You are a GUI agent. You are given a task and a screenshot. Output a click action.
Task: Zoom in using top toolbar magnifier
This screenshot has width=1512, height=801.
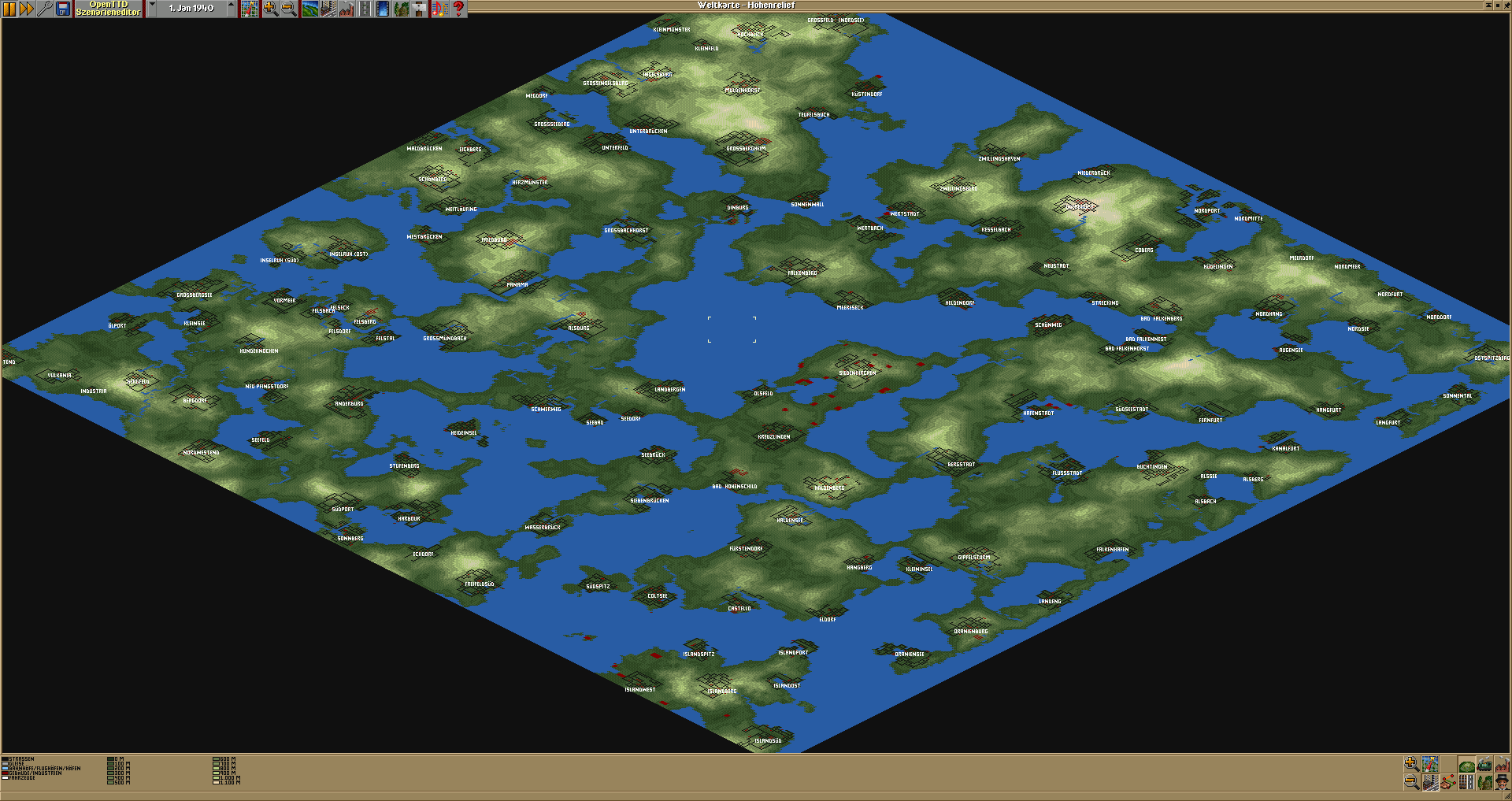coord(270,9)
